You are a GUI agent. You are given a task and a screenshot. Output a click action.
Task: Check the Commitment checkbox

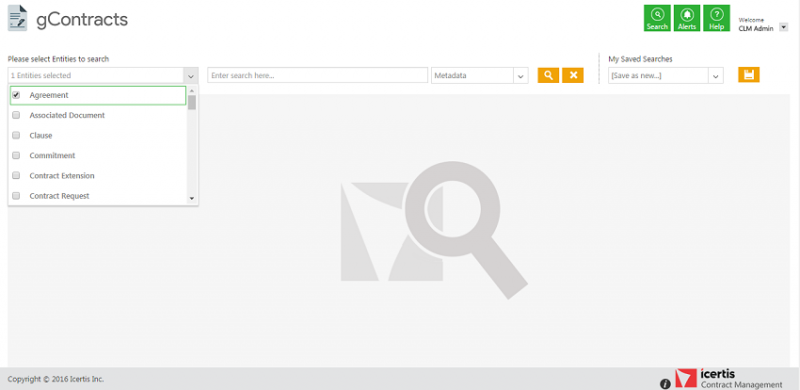(16, 155)
